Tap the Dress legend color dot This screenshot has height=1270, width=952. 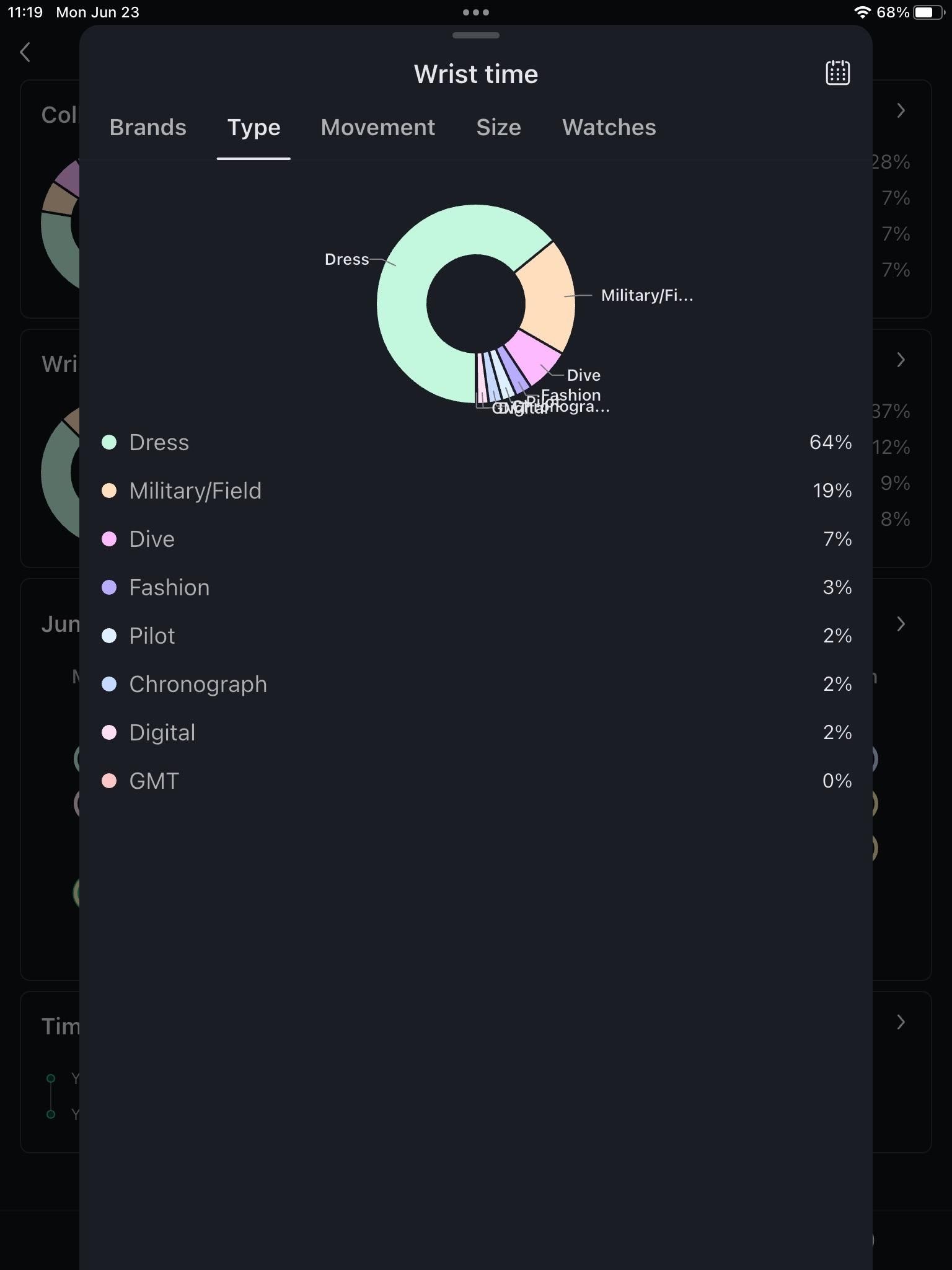[x=109, y=443]
